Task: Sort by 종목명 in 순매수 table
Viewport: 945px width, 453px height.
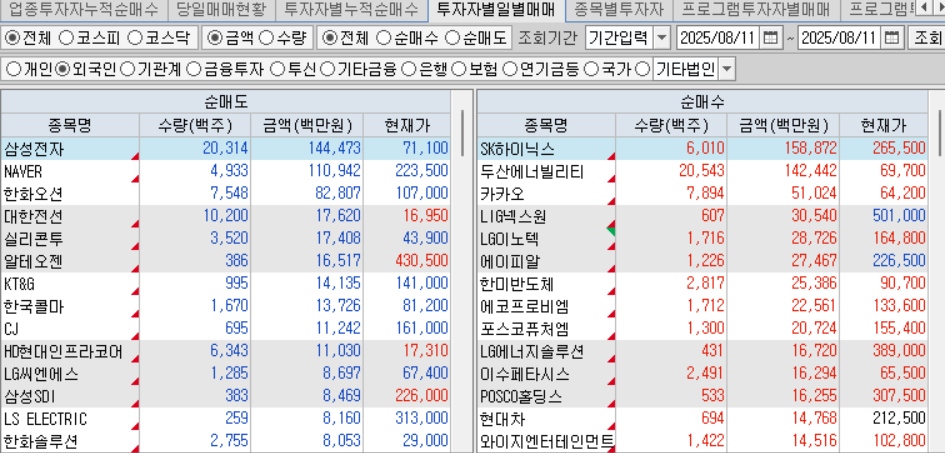Action: pos(546,125)
